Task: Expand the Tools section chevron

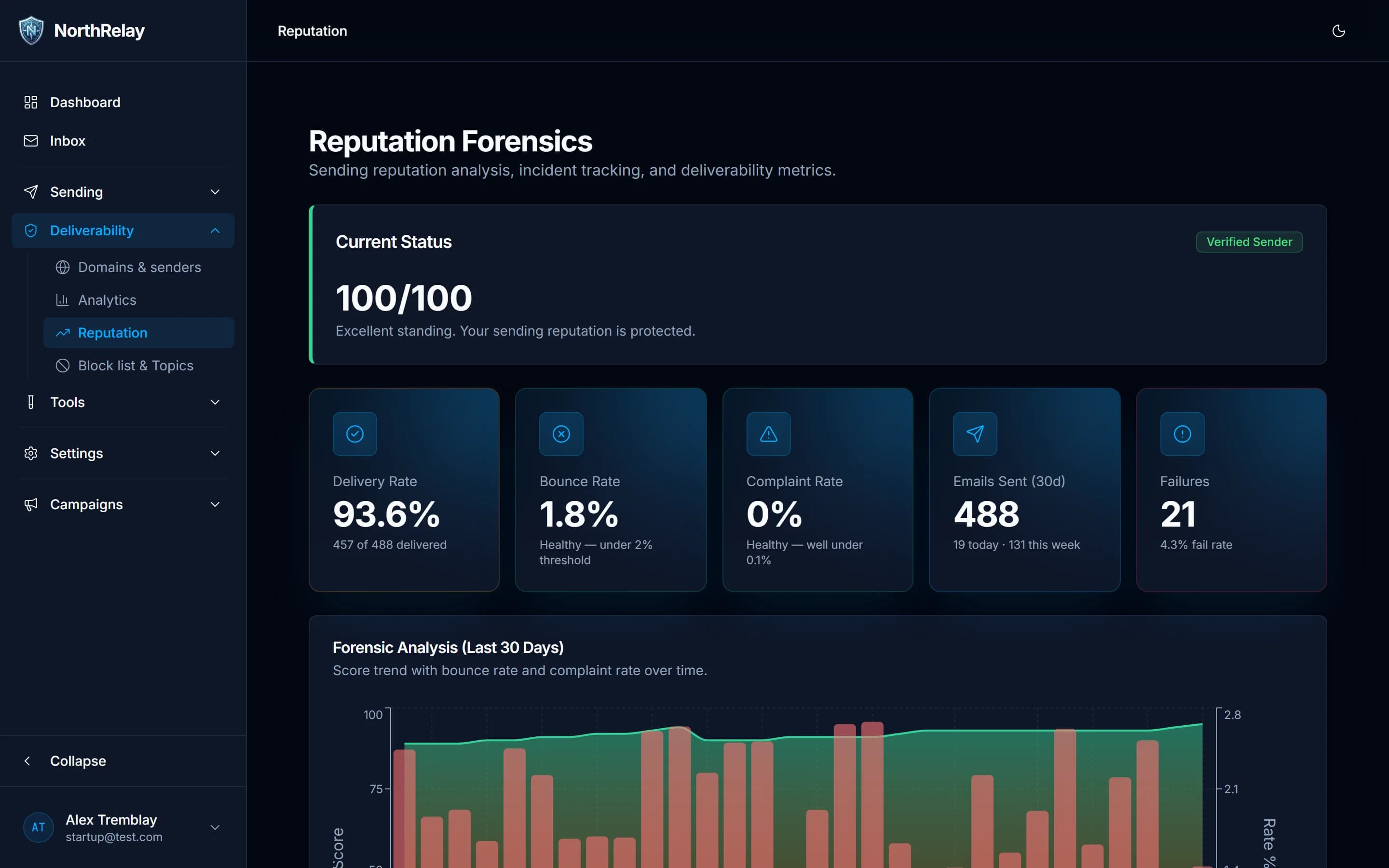Action: pos(215,402)
